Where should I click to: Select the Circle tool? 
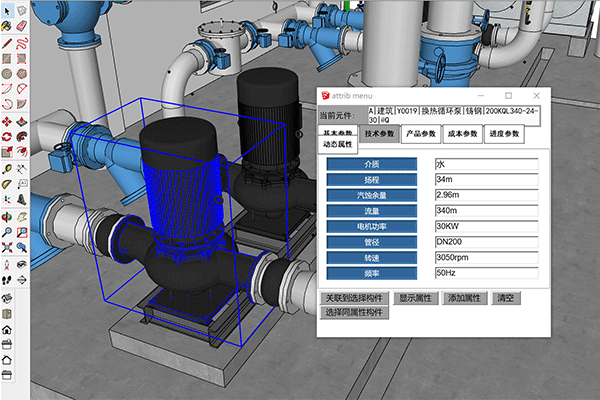coord(7,73)
